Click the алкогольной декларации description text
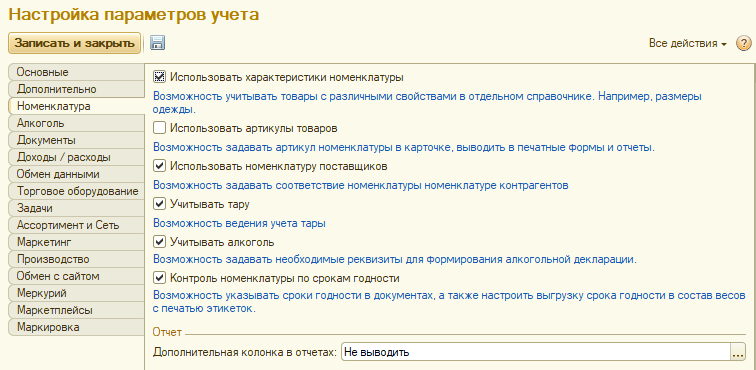The width and height of the screenshot is (756, 370). [x=395, y=260]
